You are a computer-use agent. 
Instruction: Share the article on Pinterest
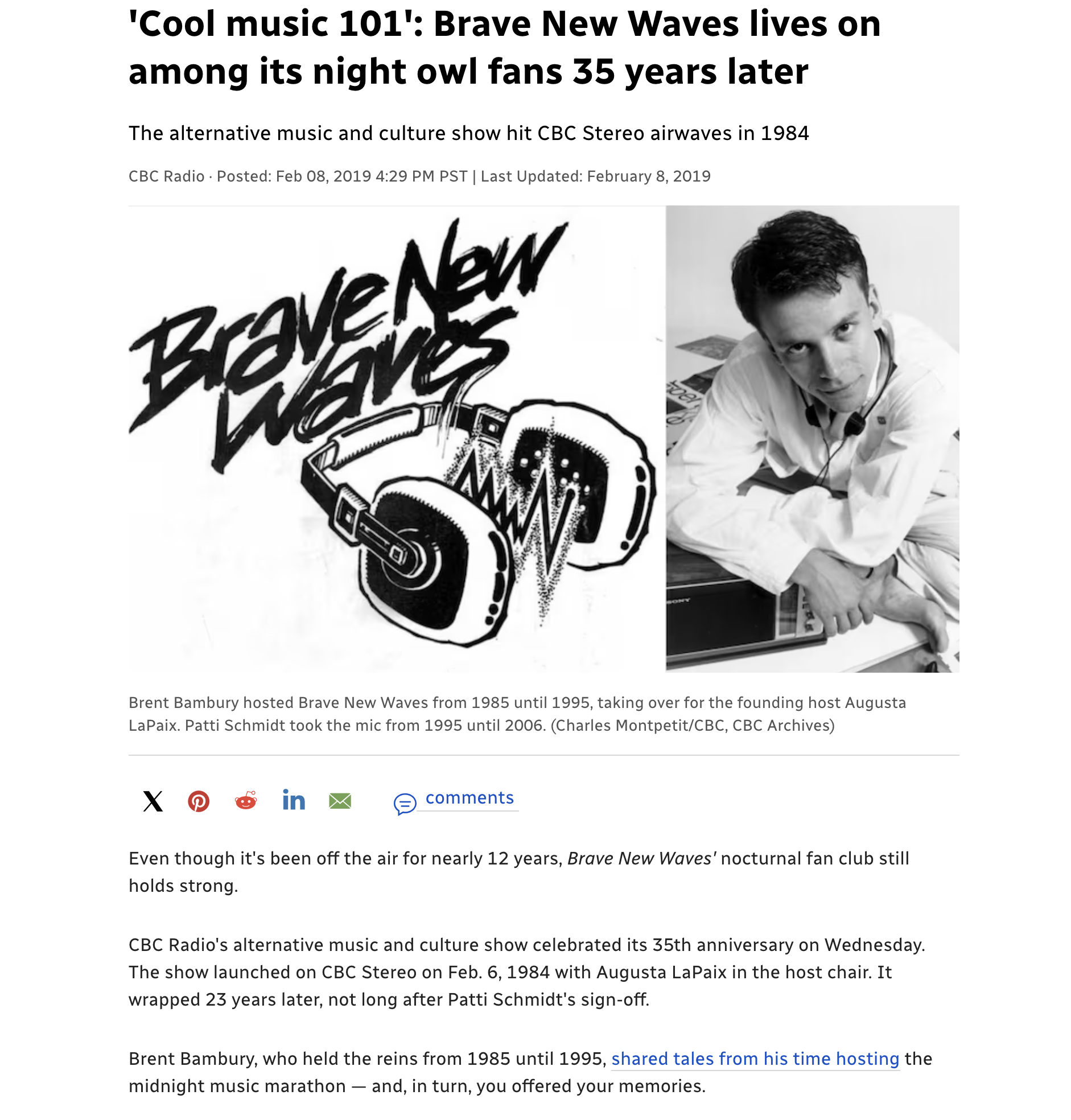(199, 801)
